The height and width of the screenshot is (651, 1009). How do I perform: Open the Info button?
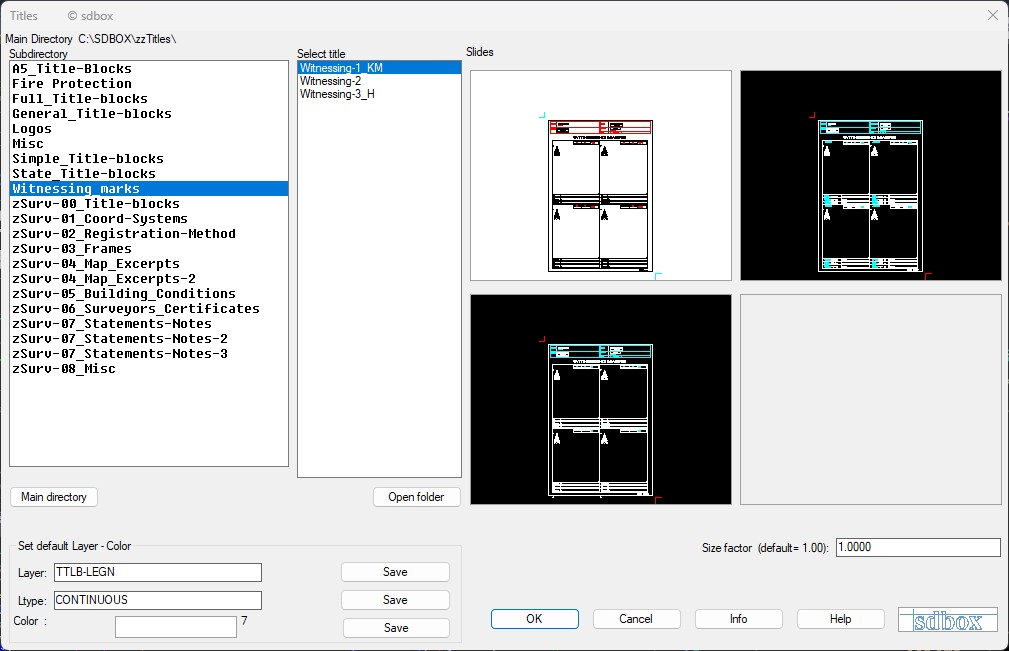pyautogui.click(x=739, y=619)
